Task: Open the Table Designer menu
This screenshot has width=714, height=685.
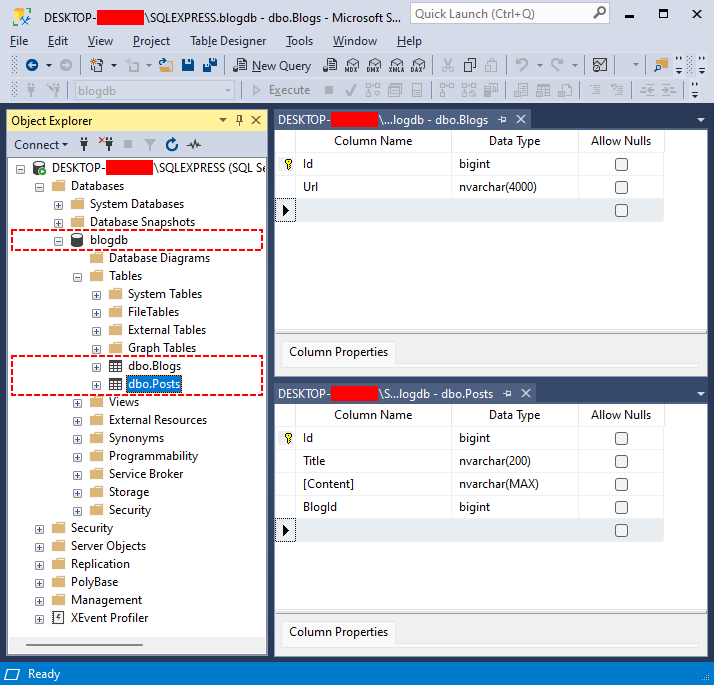Action: click(x=228, y=41)
